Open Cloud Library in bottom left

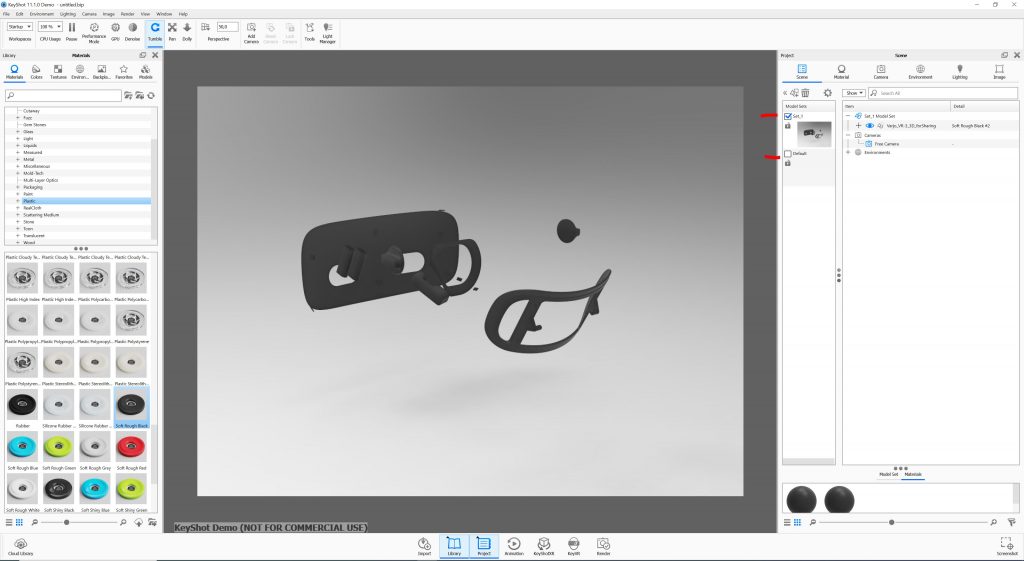(20, 545)
